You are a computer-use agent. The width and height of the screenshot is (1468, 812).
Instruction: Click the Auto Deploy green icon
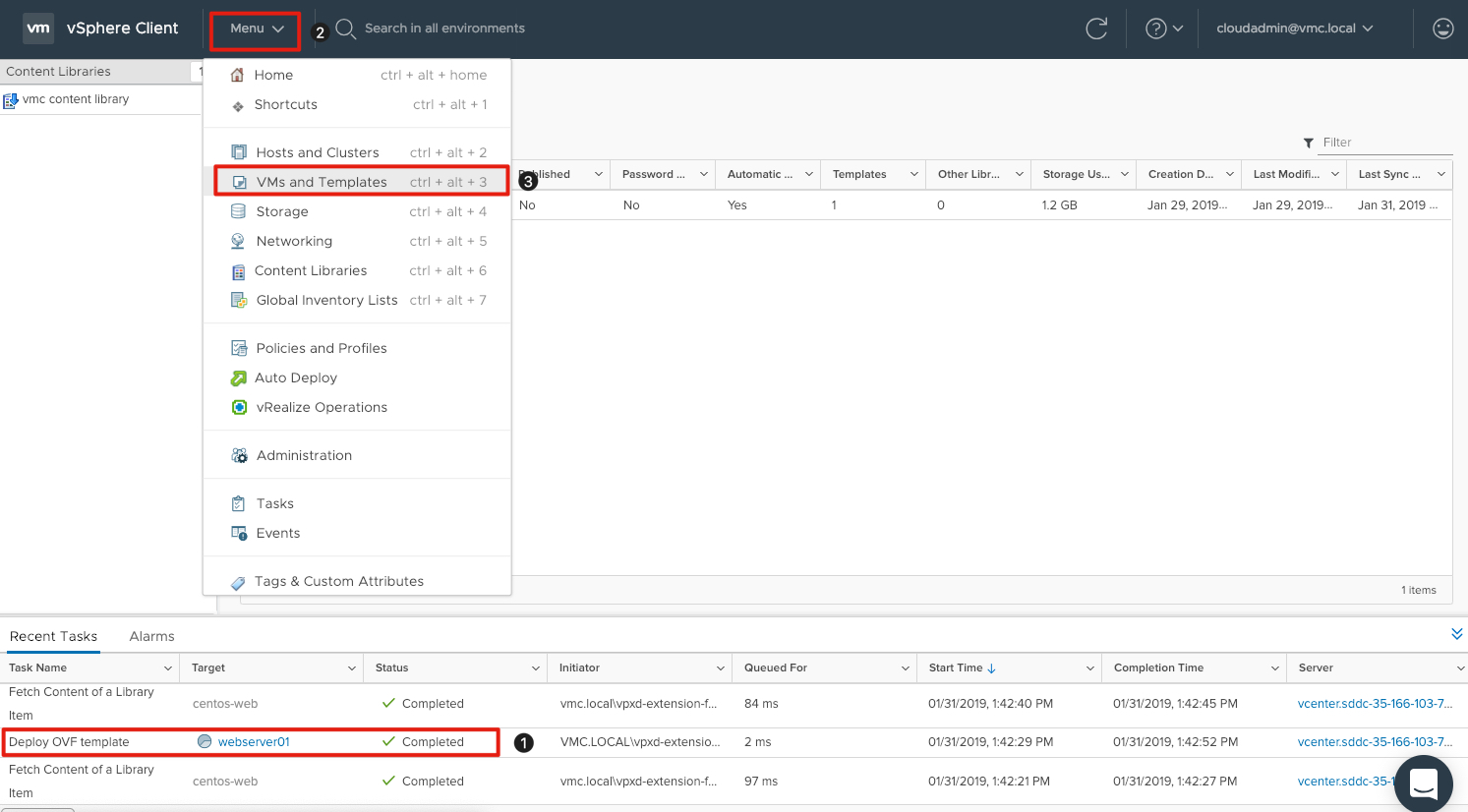click(x=239, y=378)
